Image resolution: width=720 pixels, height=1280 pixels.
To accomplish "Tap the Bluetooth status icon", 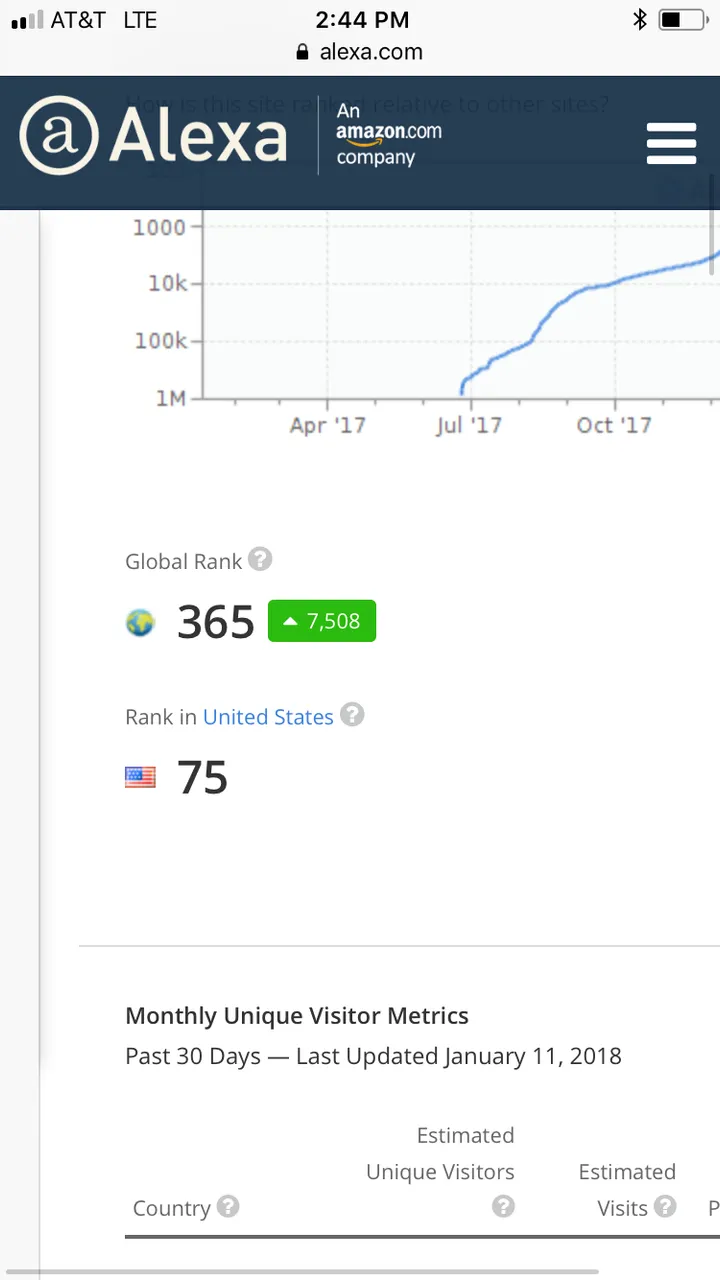I will coord(640,20).
